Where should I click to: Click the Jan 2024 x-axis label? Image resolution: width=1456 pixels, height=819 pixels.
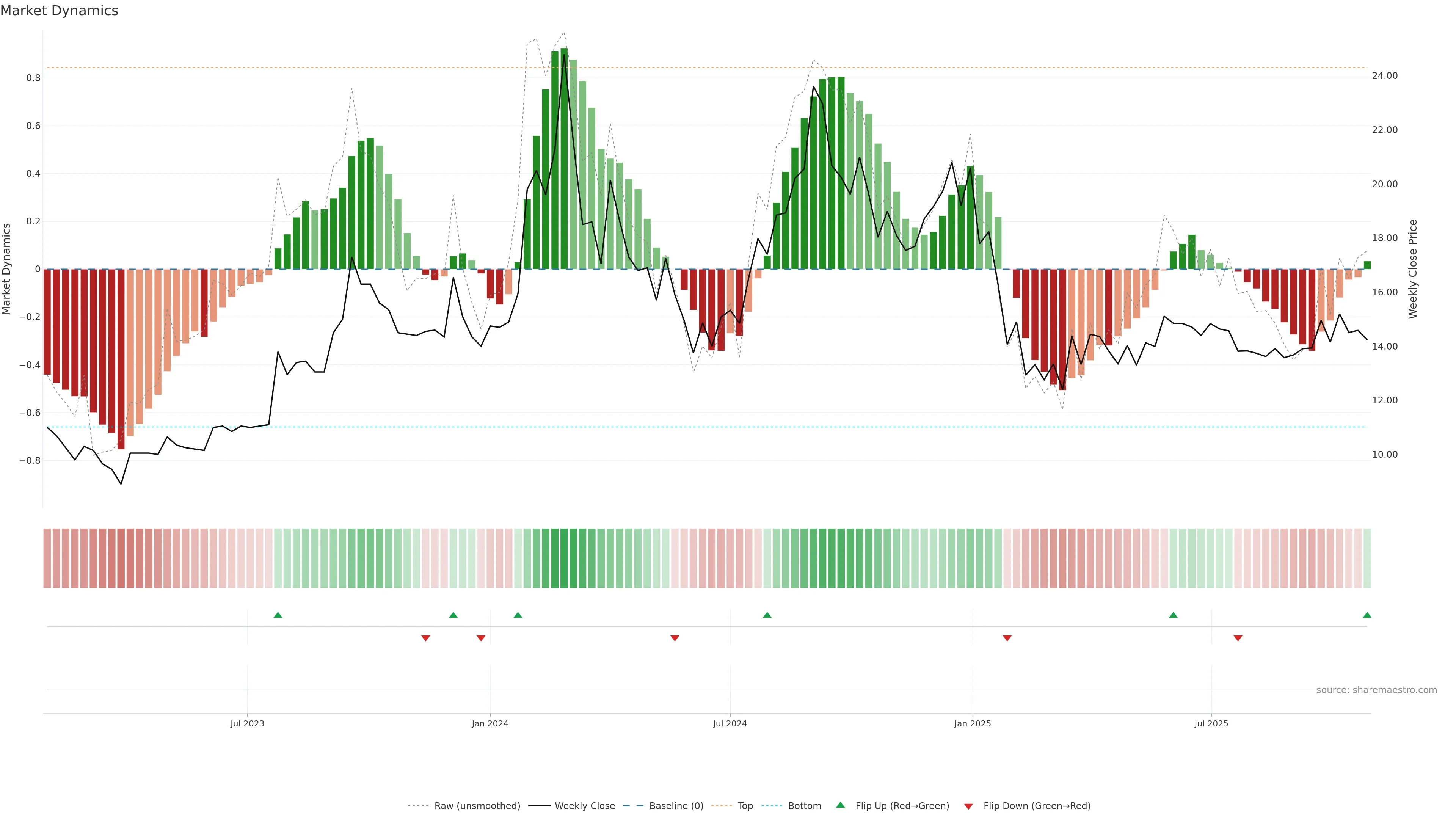pos(490,723)
